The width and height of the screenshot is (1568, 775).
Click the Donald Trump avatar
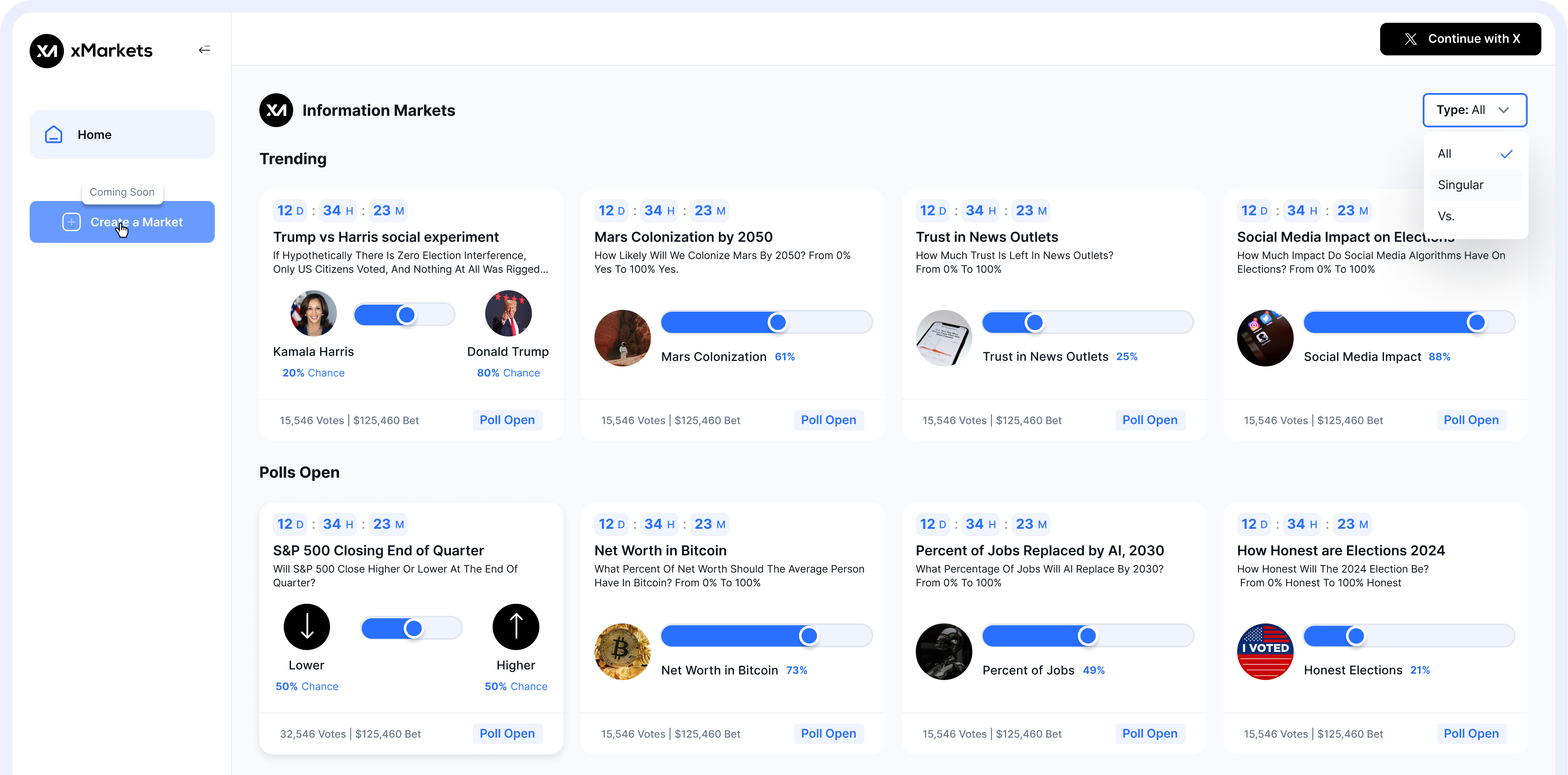click(508, 313)
